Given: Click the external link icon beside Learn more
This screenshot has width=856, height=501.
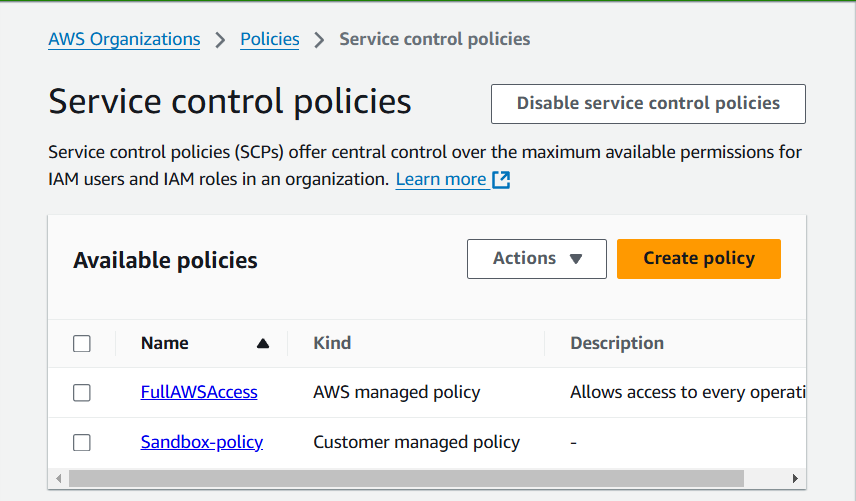Looking at the screenshot, I should click(x=501, y=180).
